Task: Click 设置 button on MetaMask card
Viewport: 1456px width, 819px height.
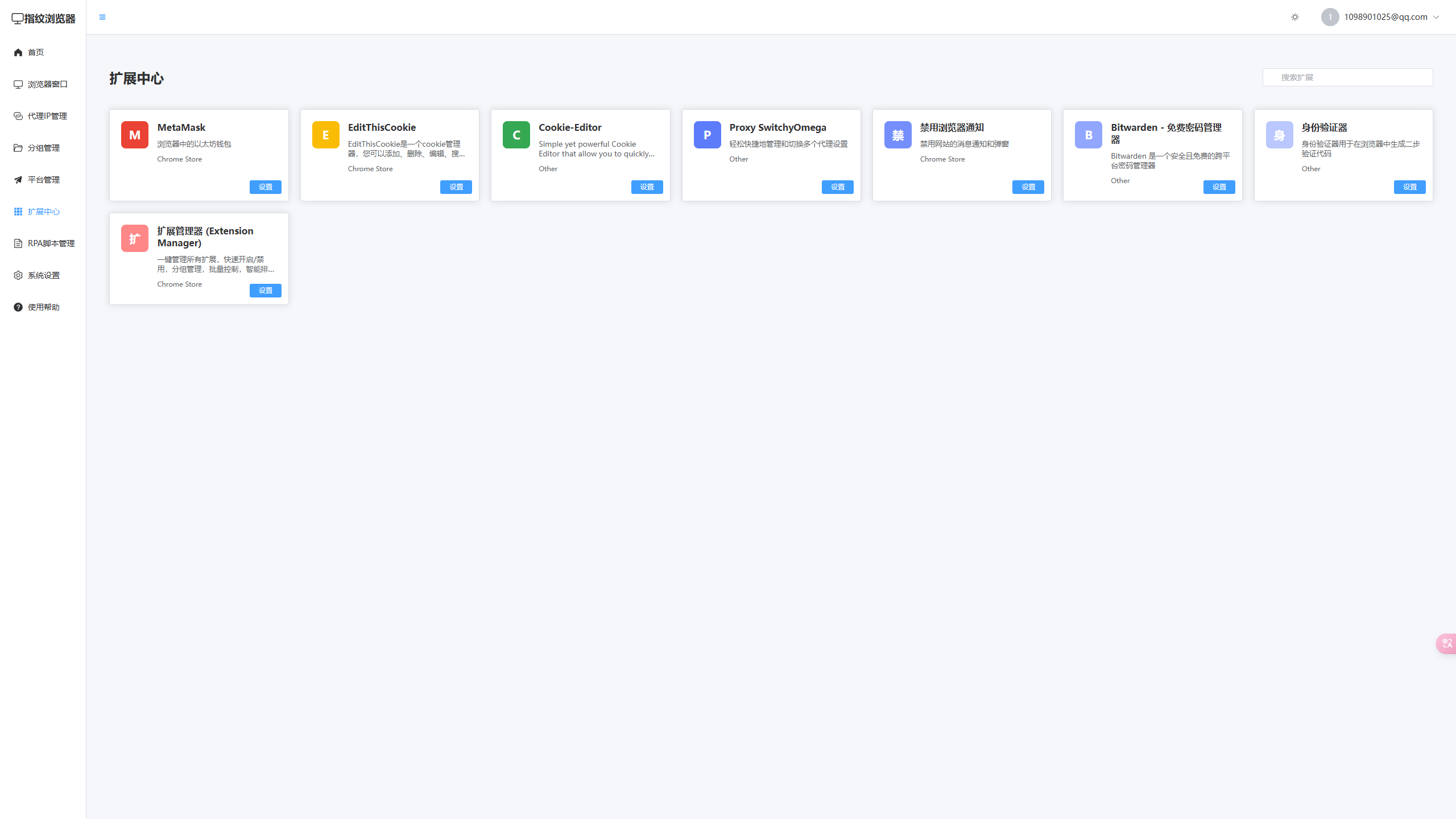Action: coord(265,187)
